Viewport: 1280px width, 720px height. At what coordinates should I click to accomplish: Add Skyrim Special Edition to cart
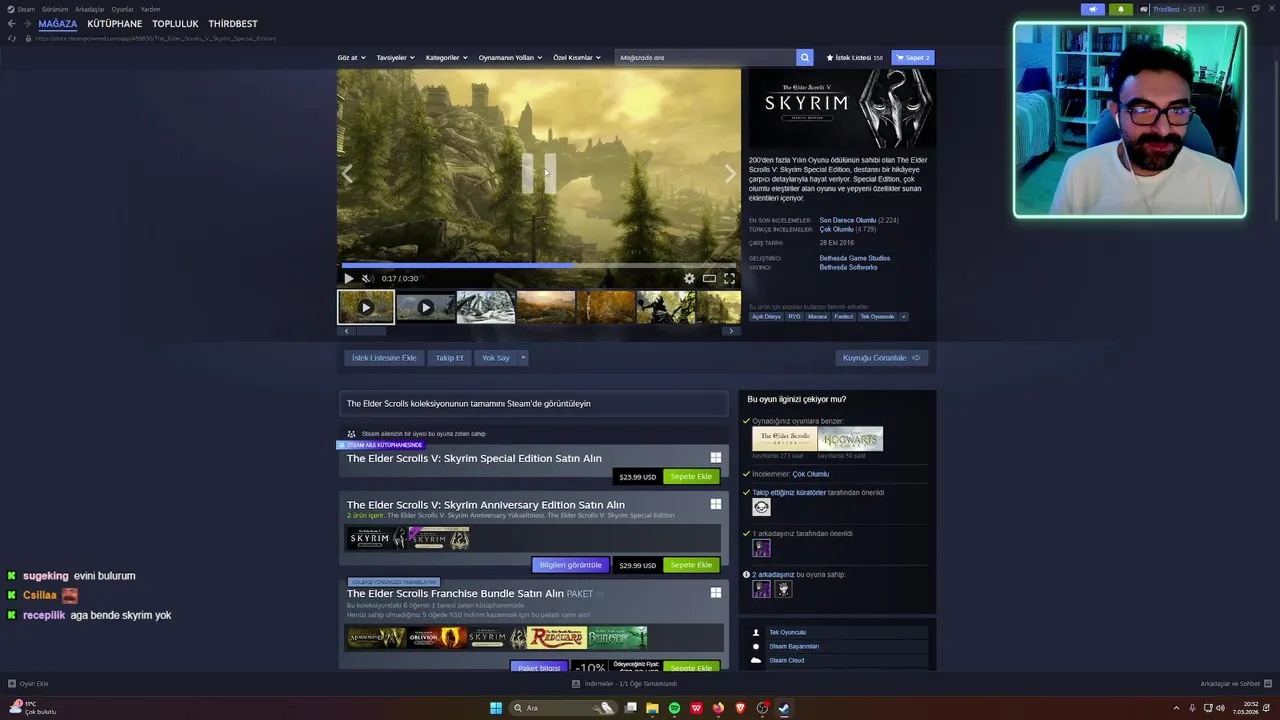(691, 477)
